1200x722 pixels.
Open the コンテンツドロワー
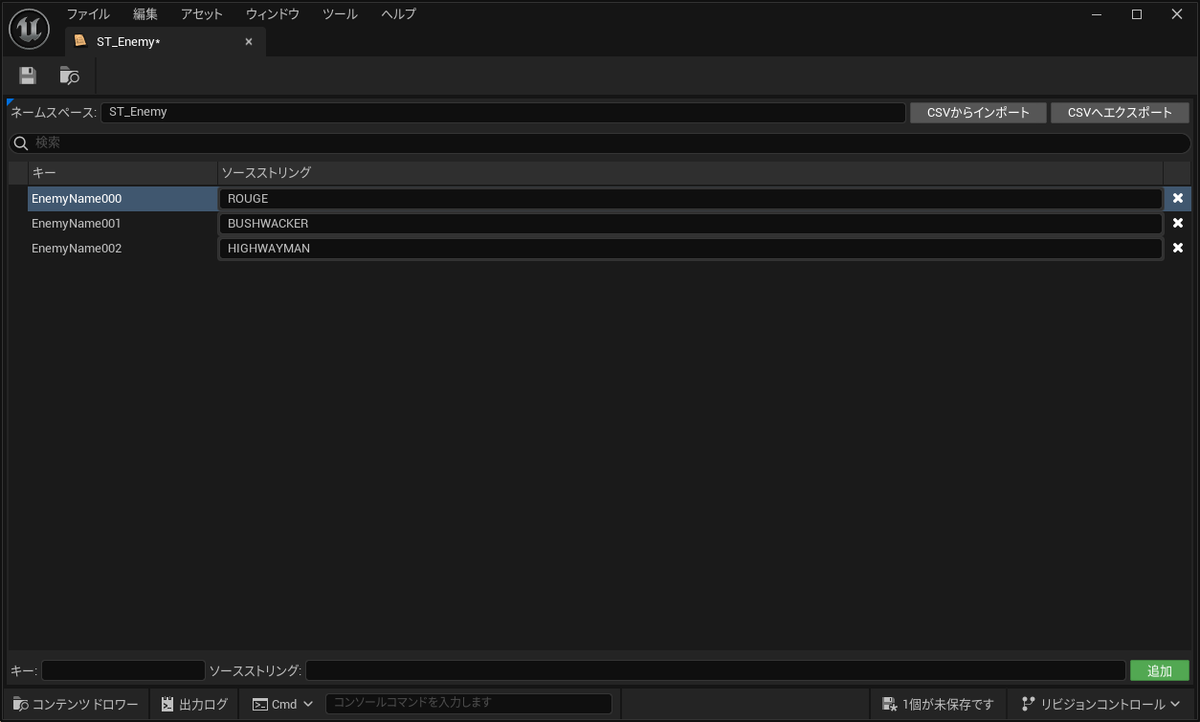tap(76, 704)
